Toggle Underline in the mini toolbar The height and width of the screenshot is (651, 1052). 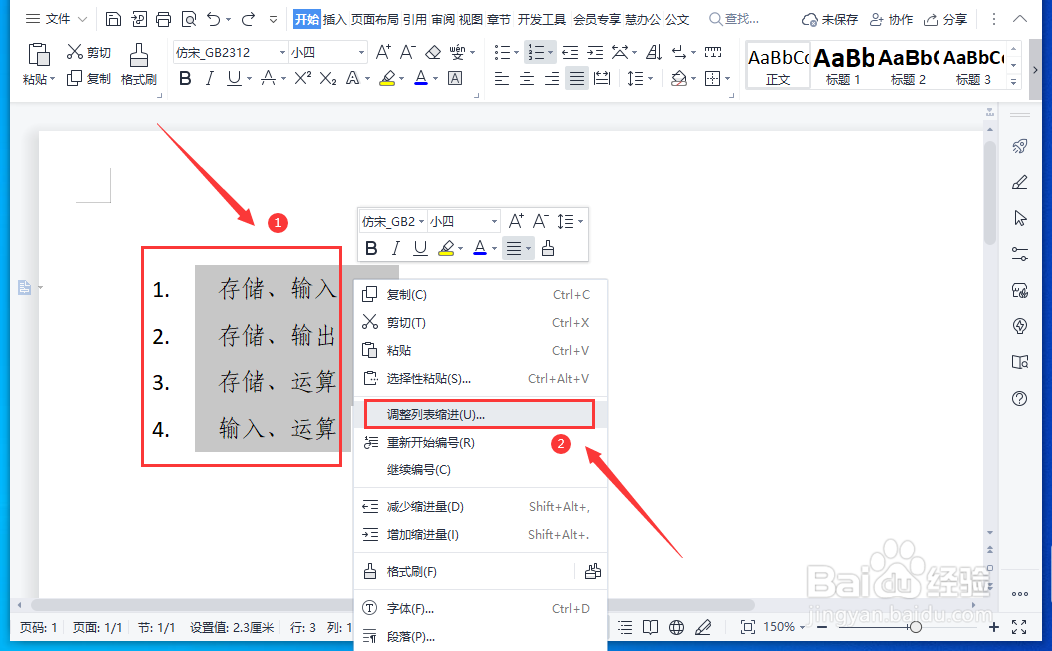coord(420,248)
